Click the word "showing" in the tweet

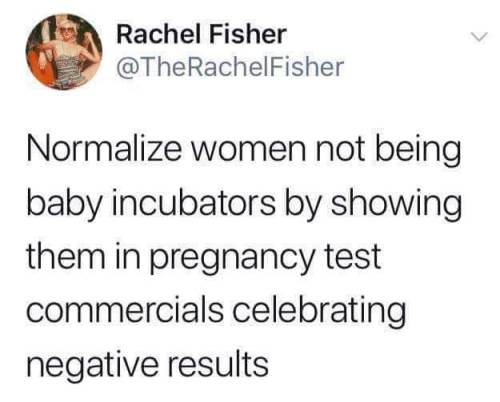pos(396,205)
